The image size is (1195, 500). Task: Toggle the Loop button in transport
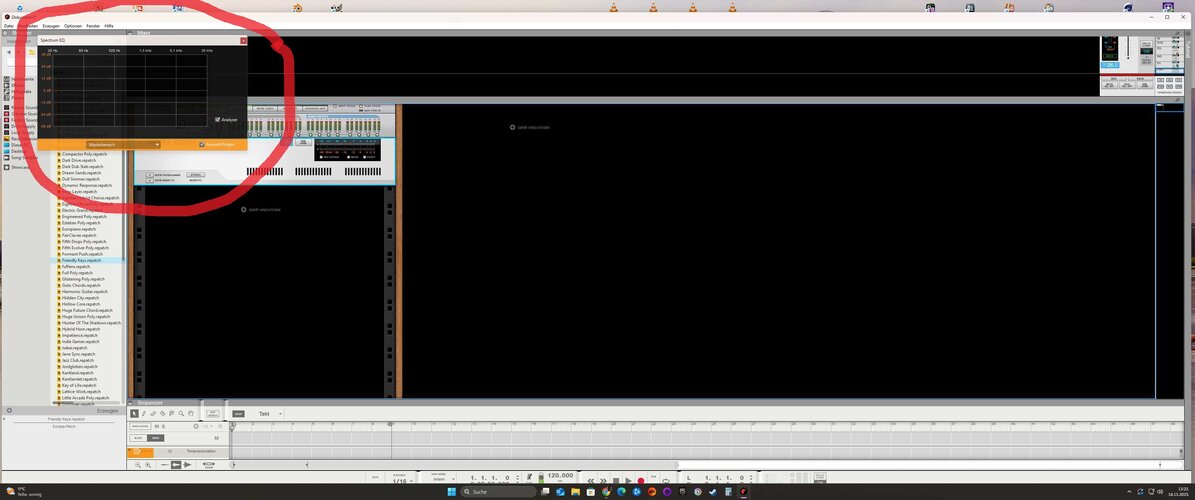point(665,481)
